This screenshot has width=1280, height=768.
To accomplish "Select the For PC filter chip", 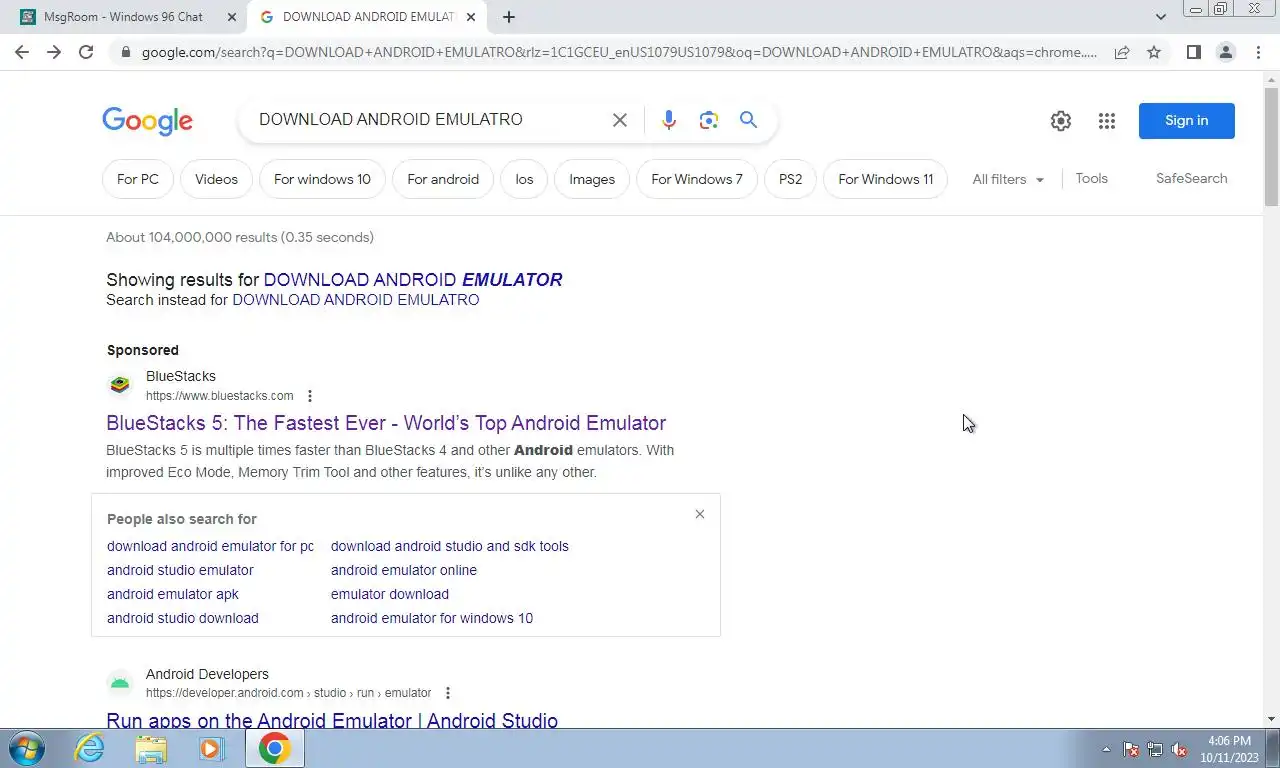I will click(138, 179).
